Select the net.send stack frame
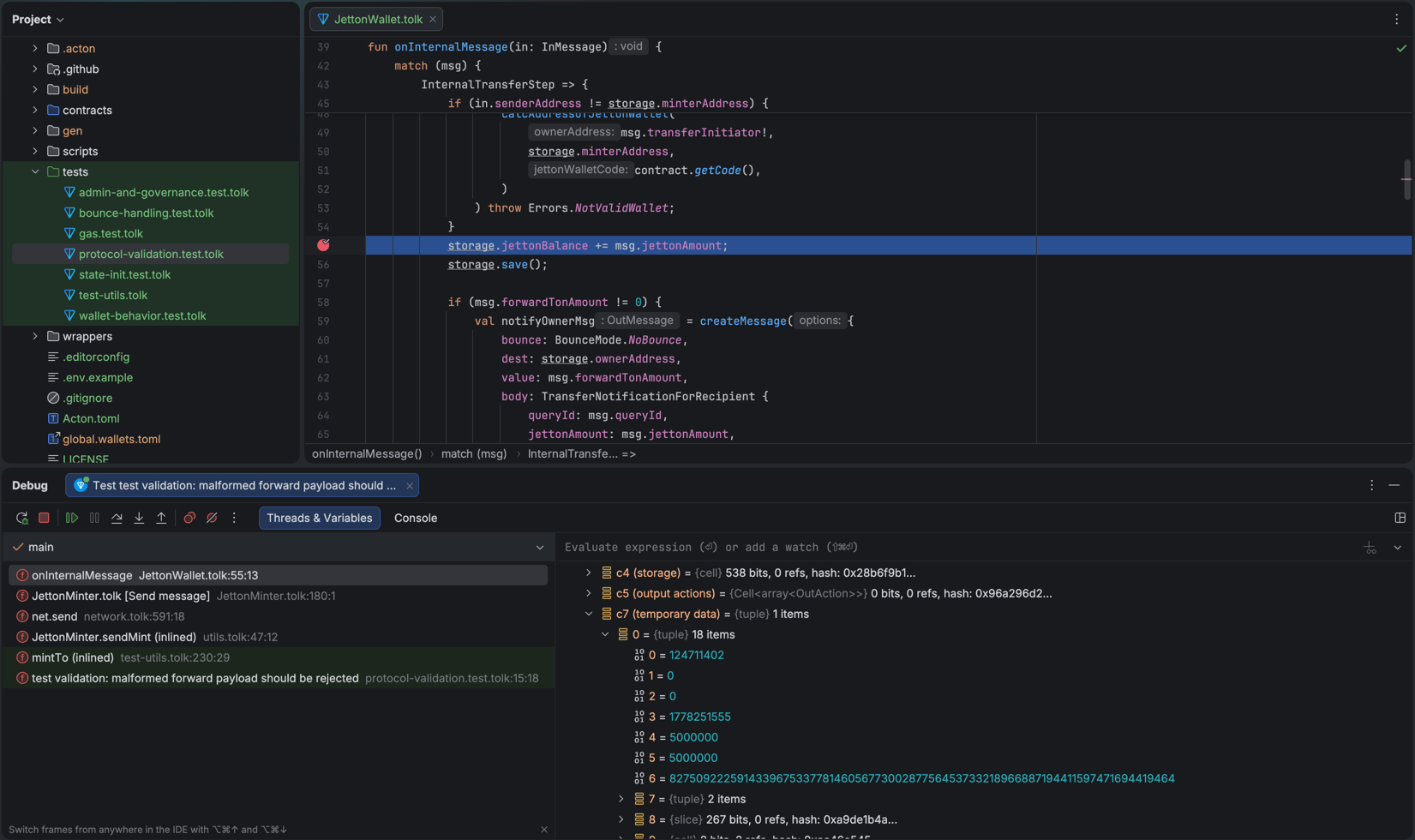Image resolution: width=1415 pixels, height=840 pixels. (278, 616)
